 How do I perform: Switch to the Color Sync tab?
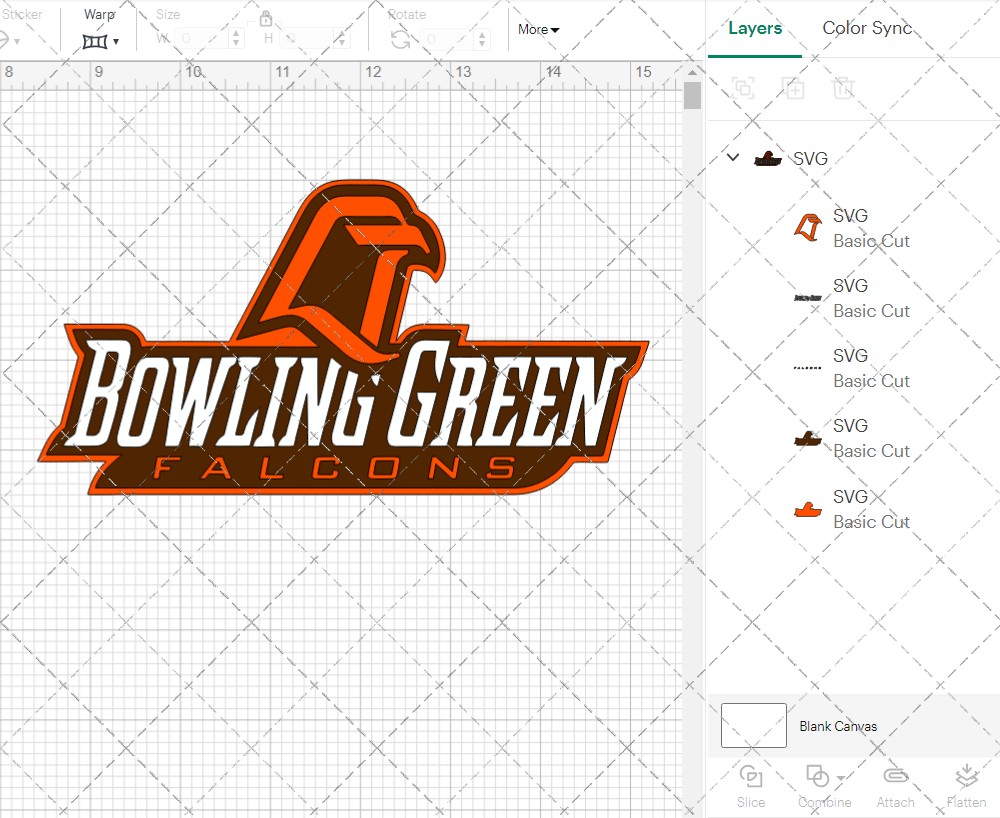click(x=867, y=28)
